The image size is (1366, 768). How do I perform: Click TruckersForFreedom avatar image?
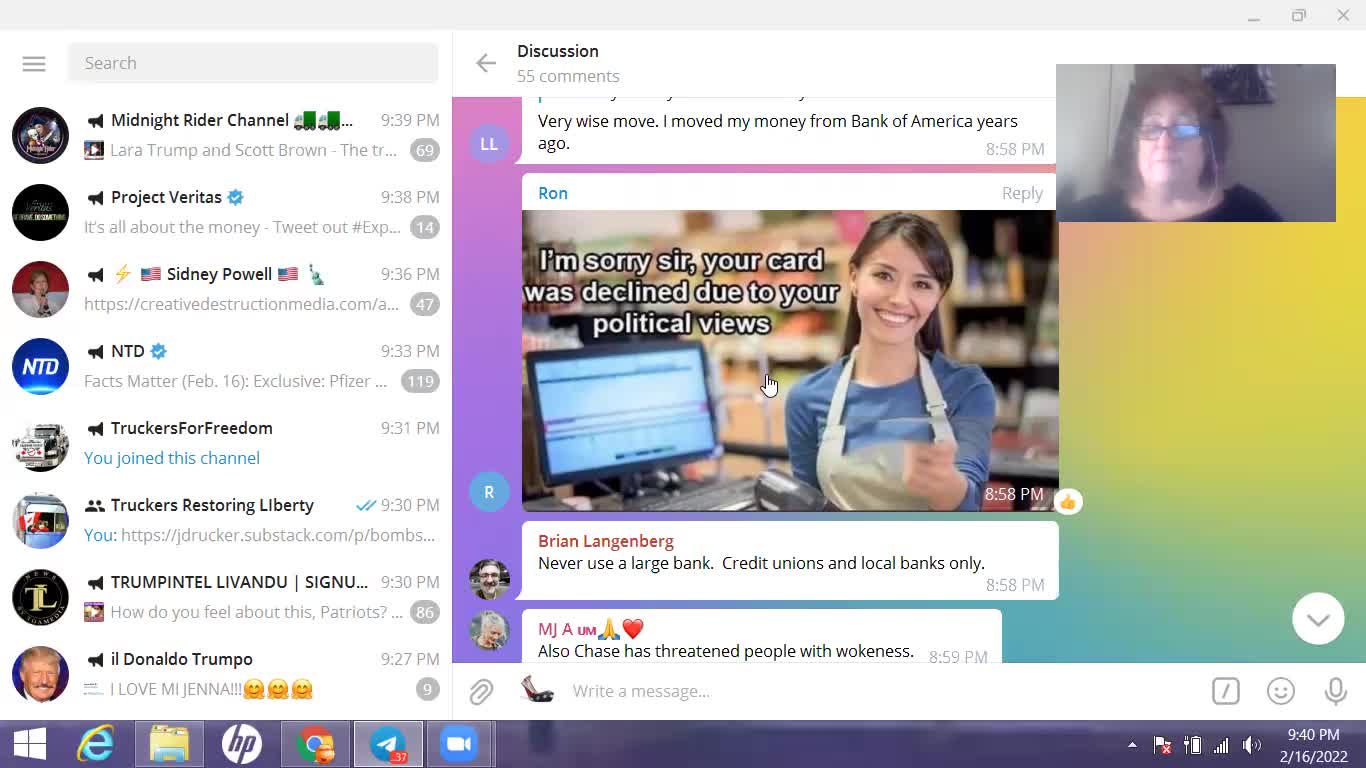tap(40, 443)
